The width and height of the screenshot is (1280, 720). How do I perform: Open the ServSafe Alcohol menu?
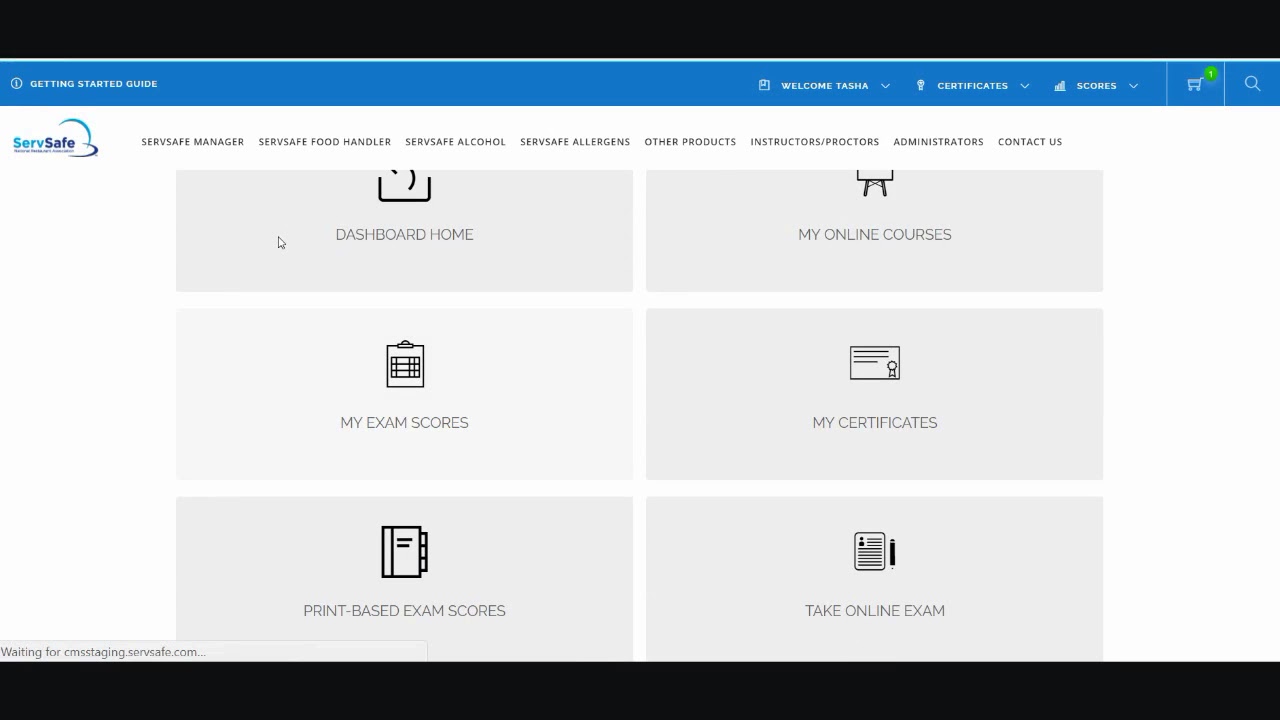pyautogui.click(x=455, y=142)
